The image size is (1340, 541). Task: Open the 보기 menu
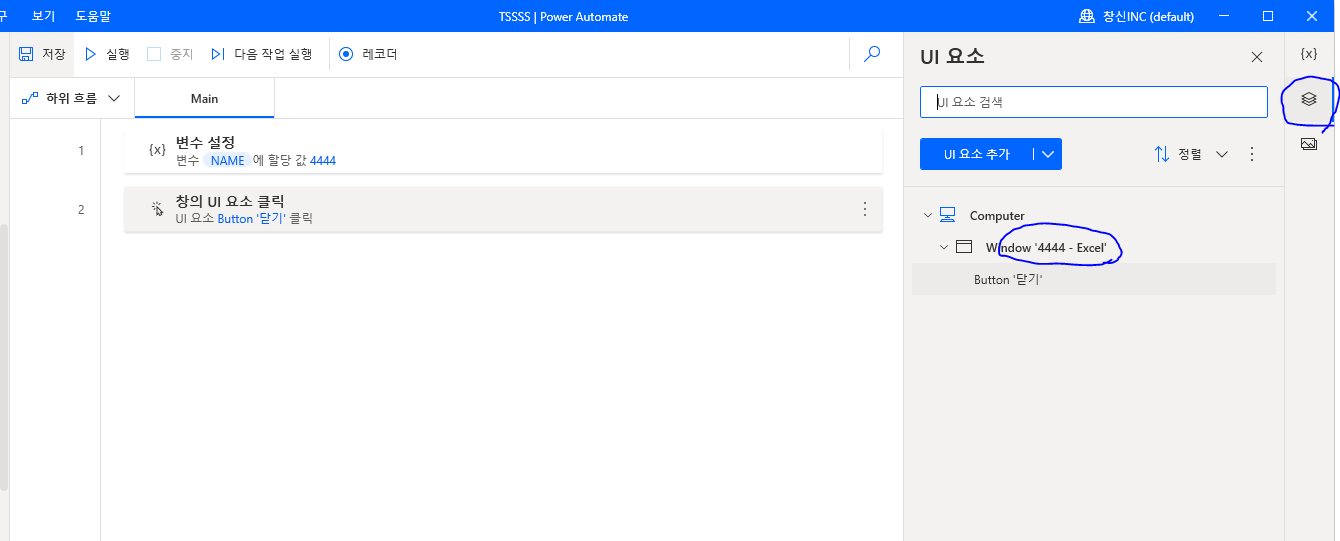43,16
